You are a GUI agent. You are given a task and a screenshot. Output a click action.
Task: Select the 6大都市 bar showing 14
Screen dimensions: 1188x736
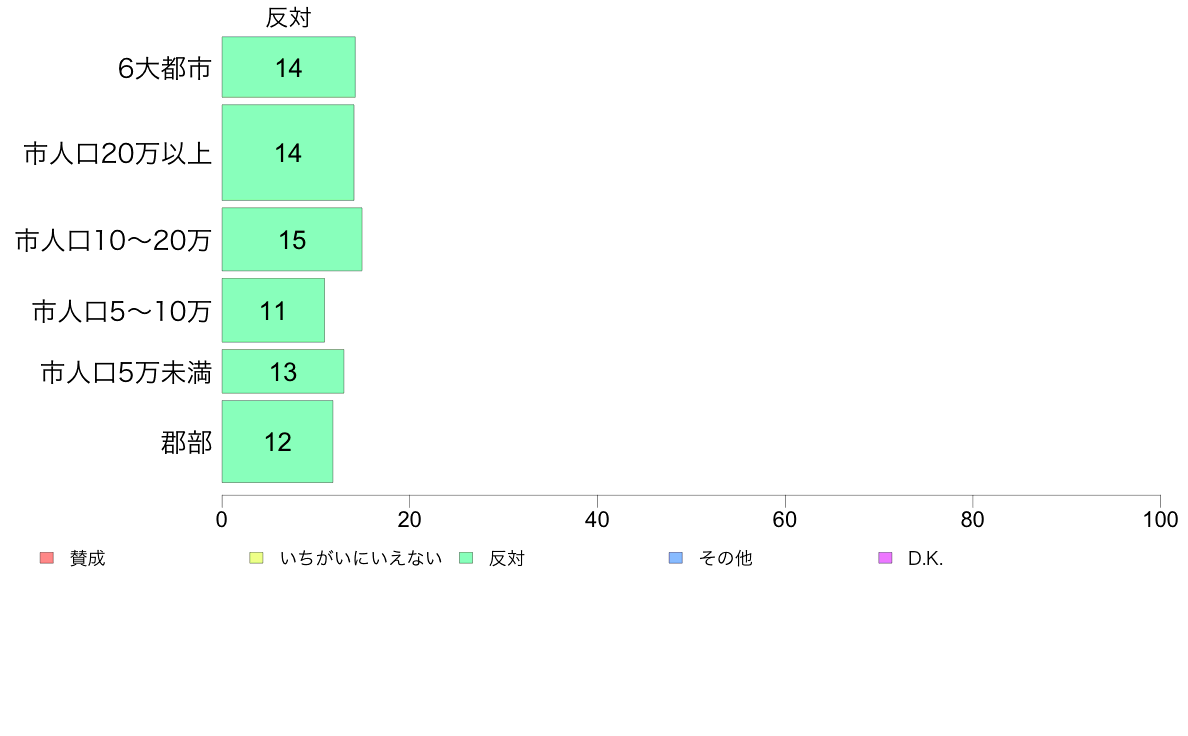[289, 67]
